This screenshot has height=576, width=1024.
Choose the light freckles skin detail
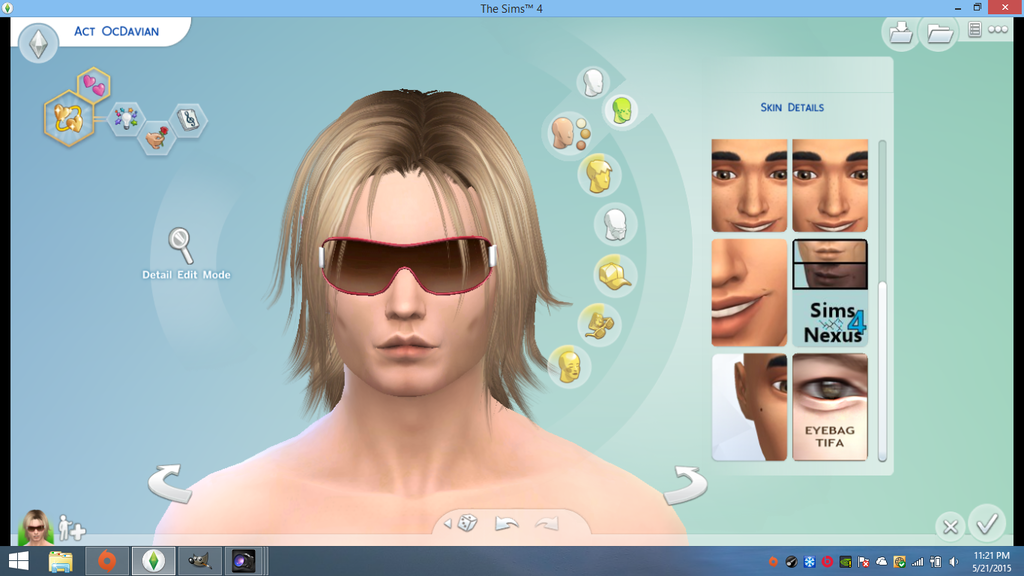coord(749,185)
